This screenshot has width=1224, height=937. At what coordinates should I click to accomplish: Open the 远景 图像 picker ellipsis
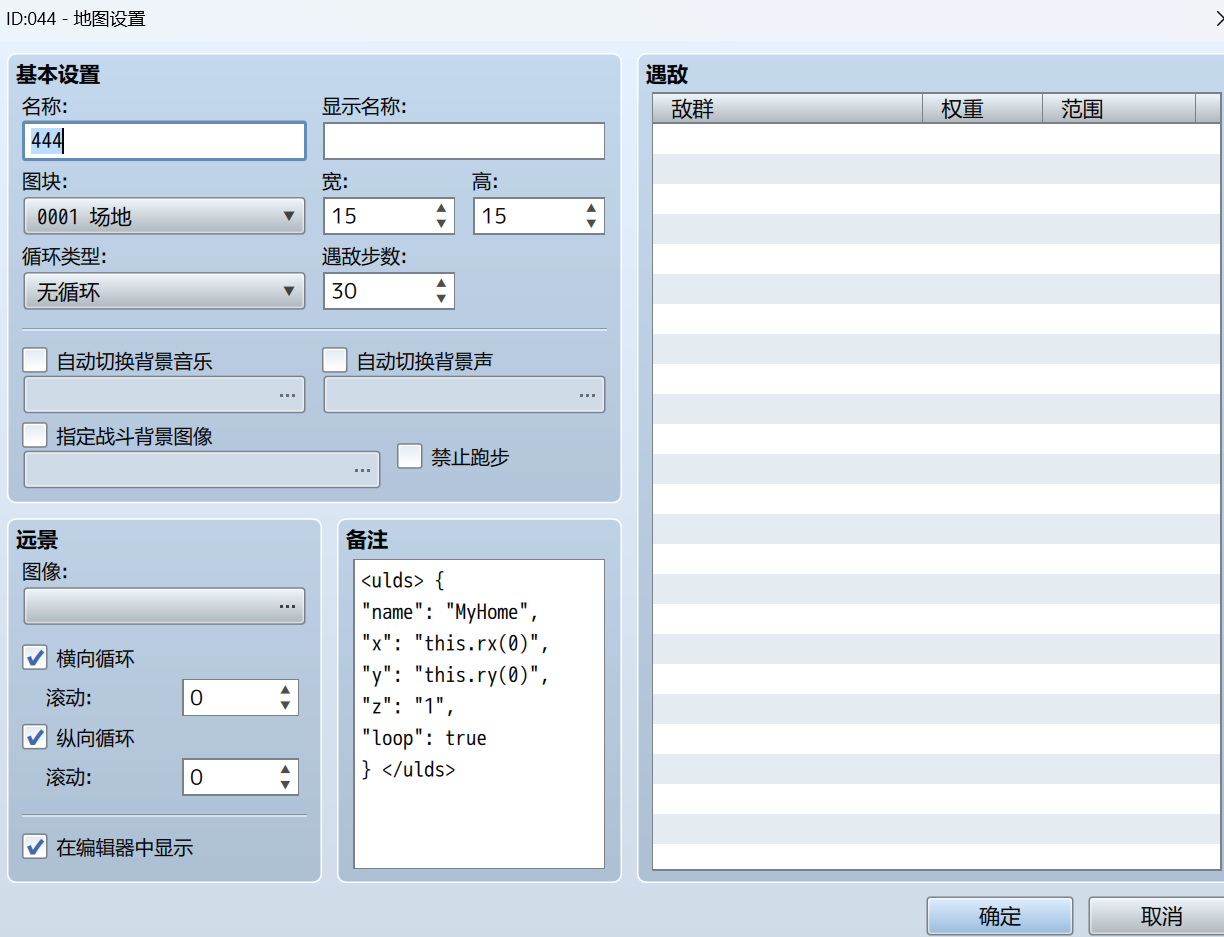(x=287, y=606)
